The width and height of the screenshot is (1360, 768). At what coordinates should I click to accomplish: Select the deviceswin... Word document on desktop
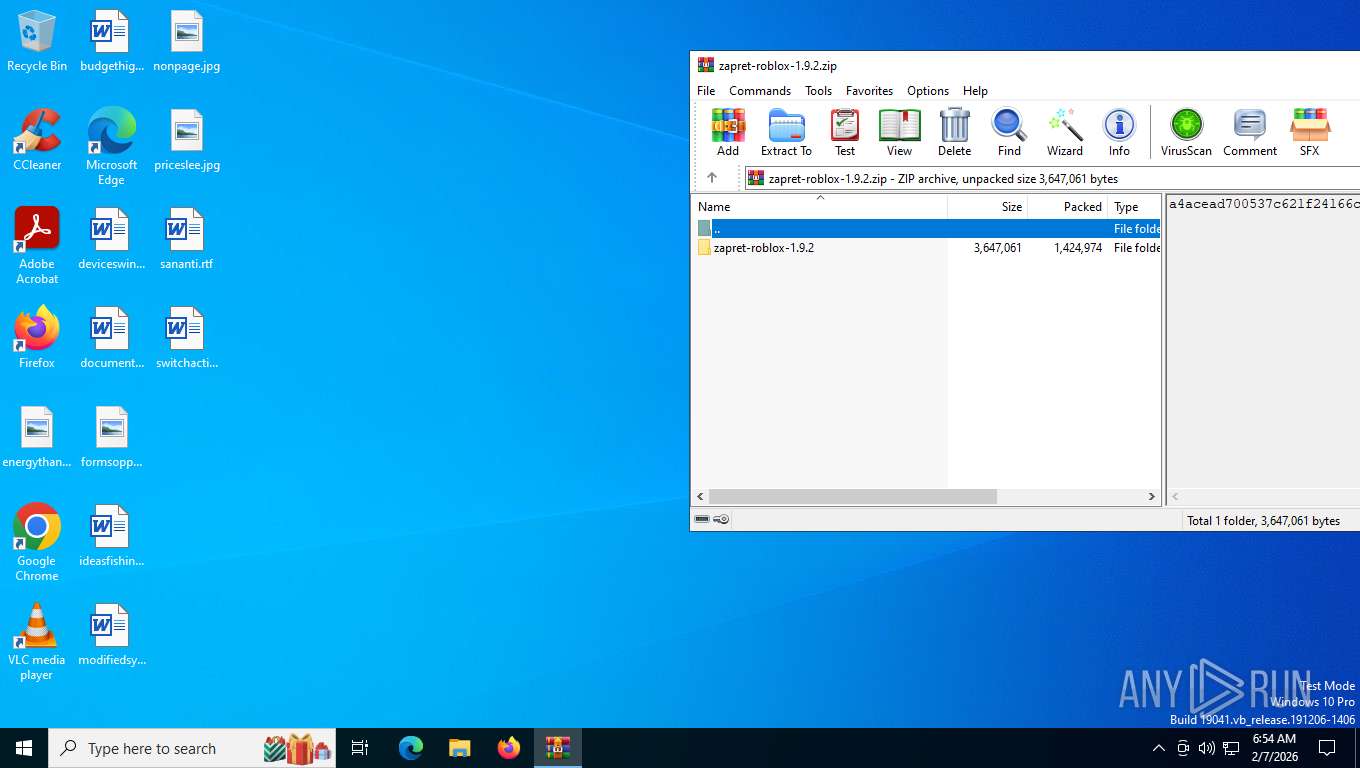111,239
